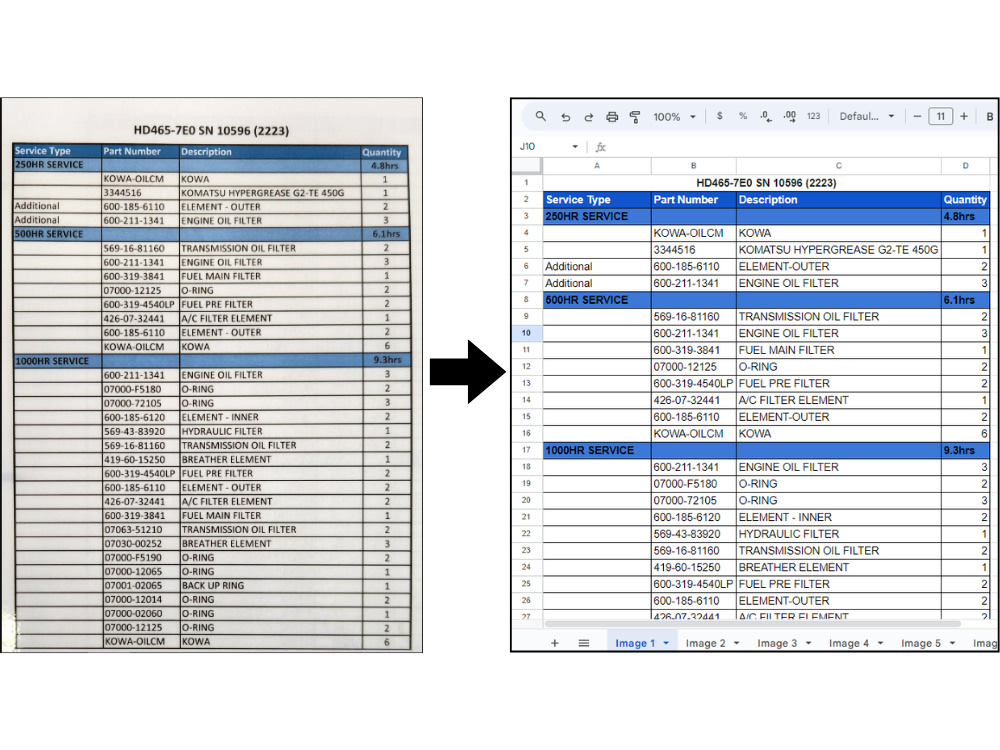Open Image 3 tab dropdown arrow

pos(808,643)
